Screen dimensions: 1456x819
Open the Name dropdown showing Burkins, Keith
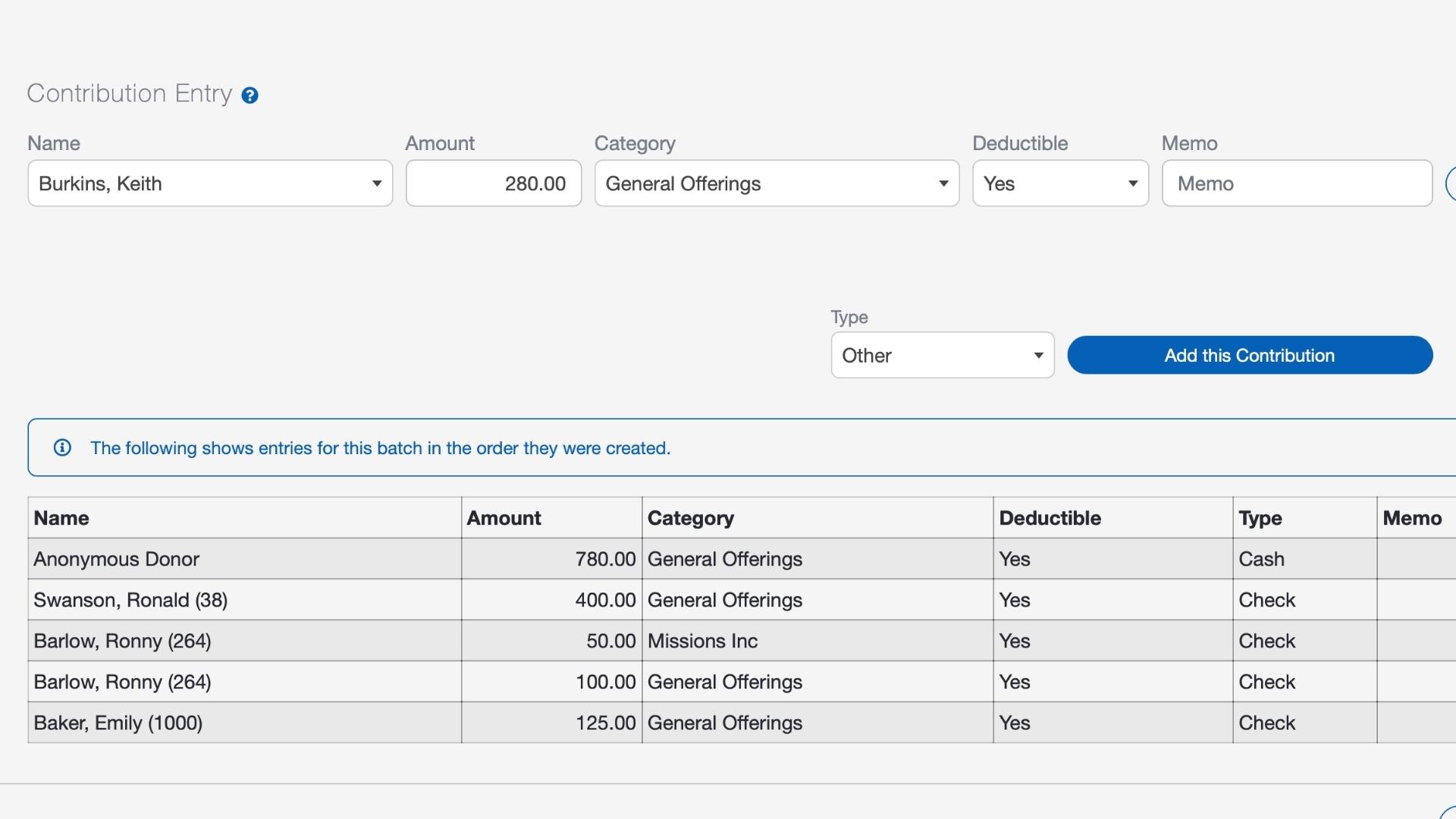pyautogui.click(x=210, y=183)
